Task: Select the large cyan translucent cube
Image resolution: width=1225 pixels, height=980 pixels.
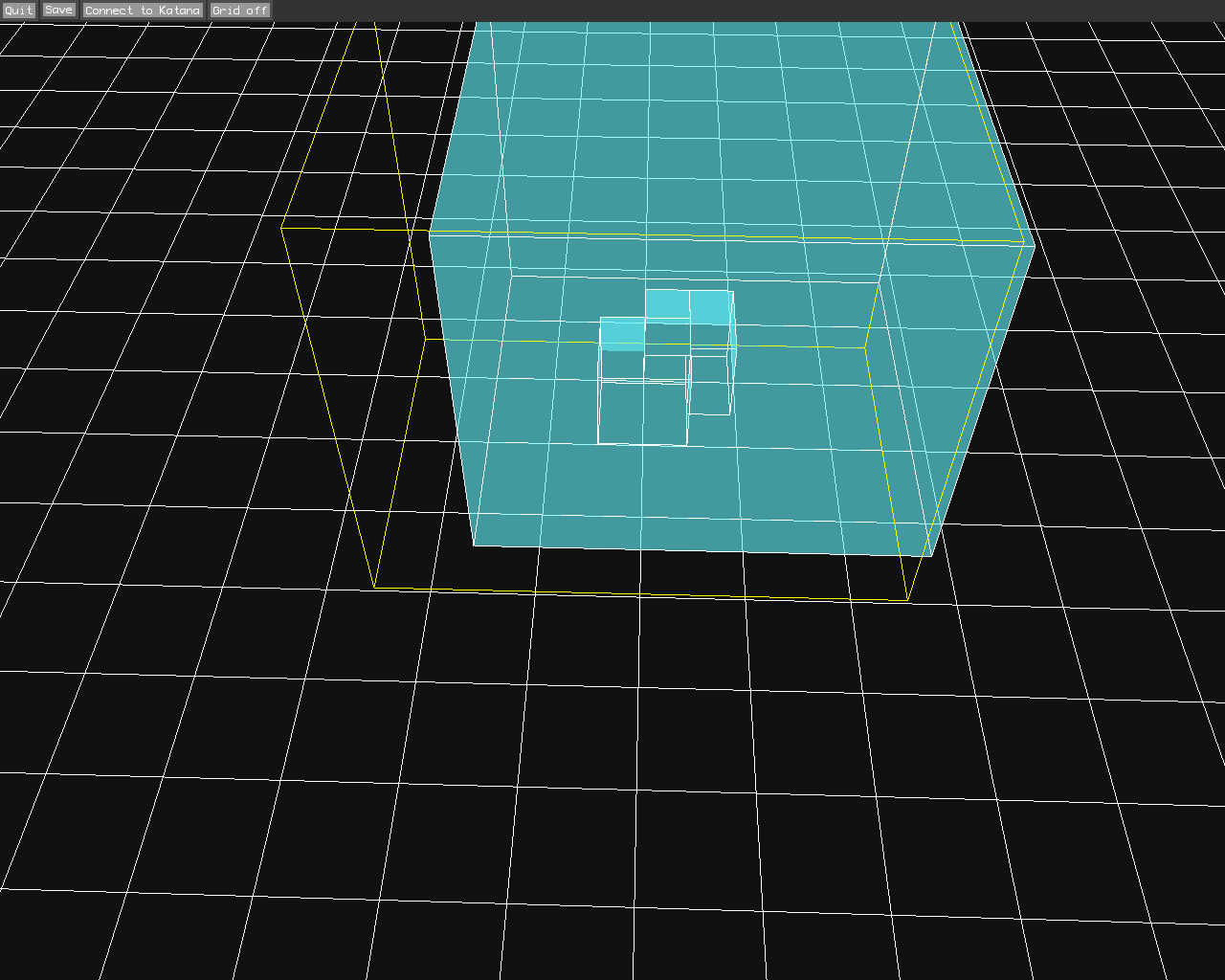Action: pos(731,288)
